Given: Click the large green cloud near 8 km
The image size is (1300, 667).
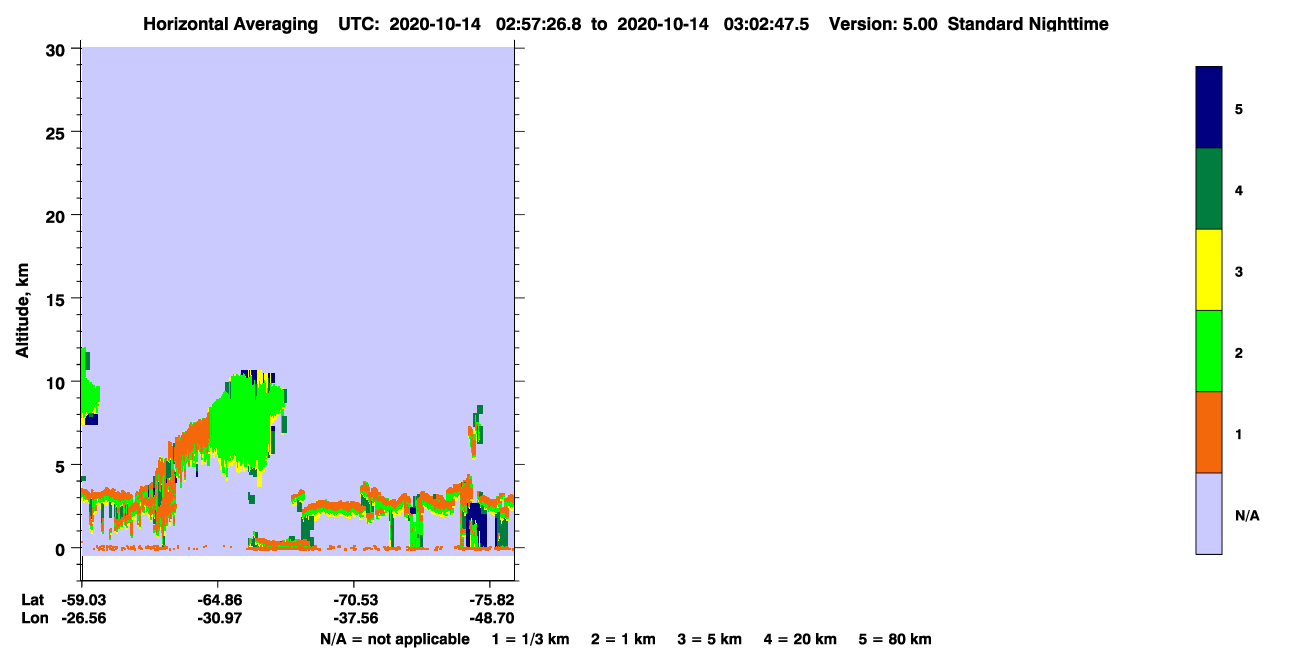Looking at the screenshot, I should pos(245,420).
